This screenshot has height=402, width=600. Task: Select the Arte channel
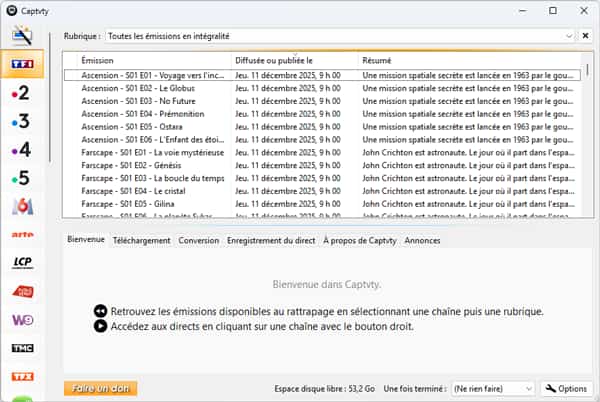pyautogui.click(x=23, y=234)
